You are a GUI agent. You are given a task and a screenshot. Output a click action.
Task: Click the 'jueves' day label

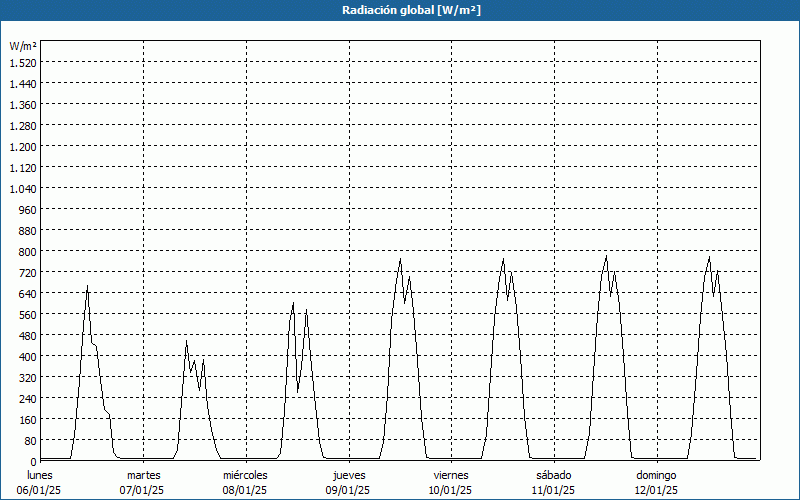click(x=349, y=475)
